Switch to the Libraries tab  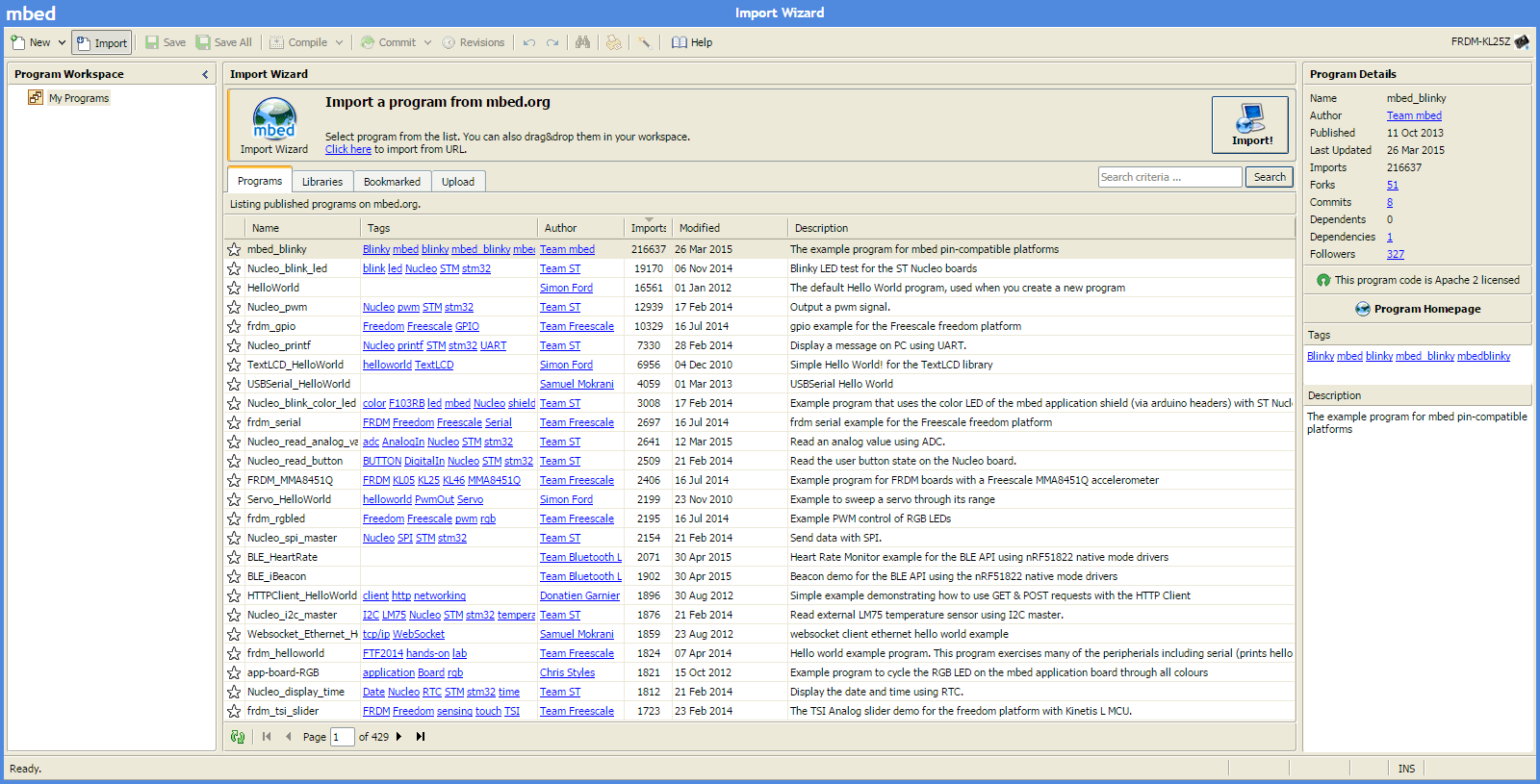click(322, 182)
